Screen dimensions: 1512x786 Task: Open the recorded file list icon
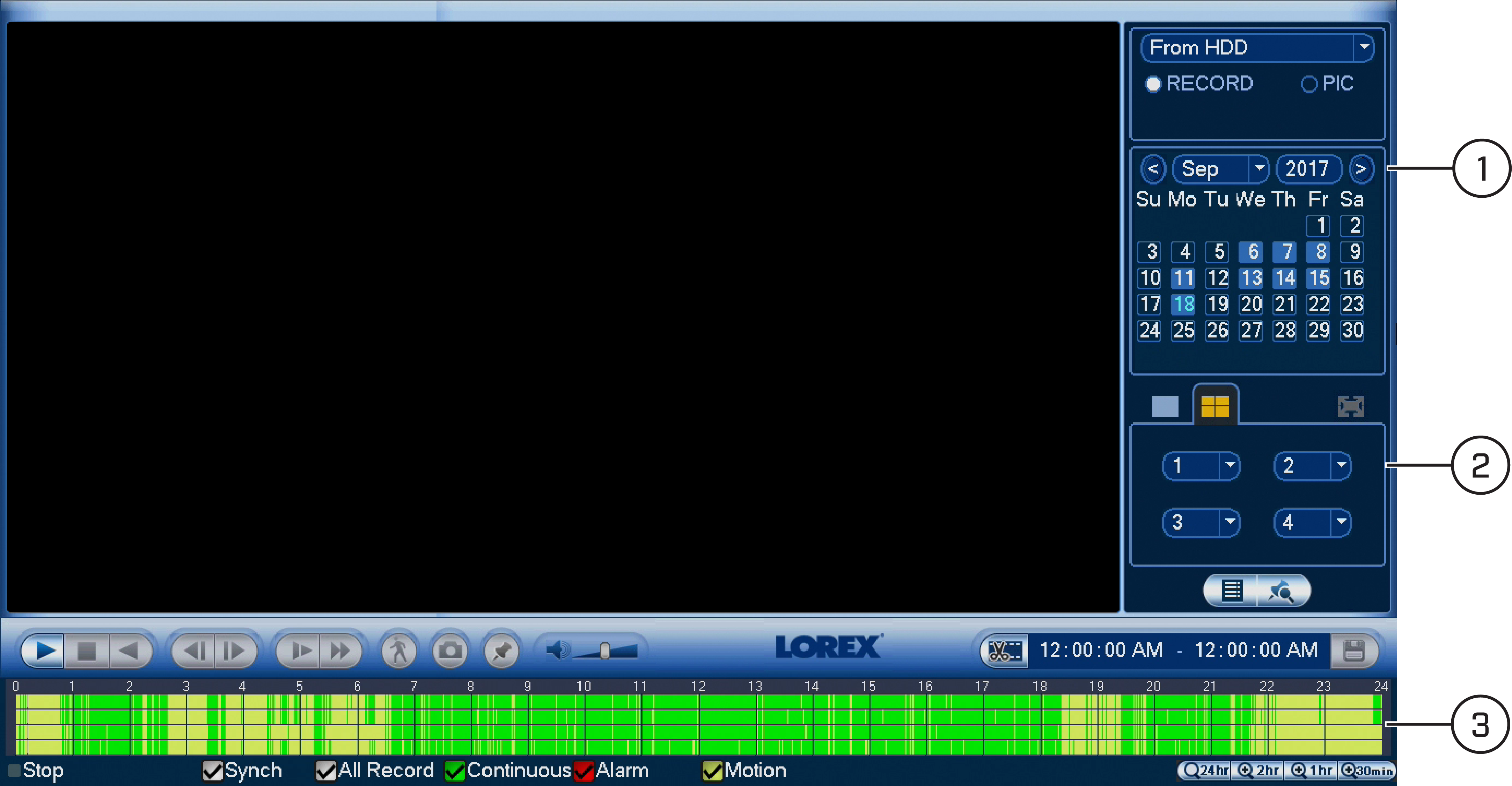pyautogui.click(x=1231, y=590)
